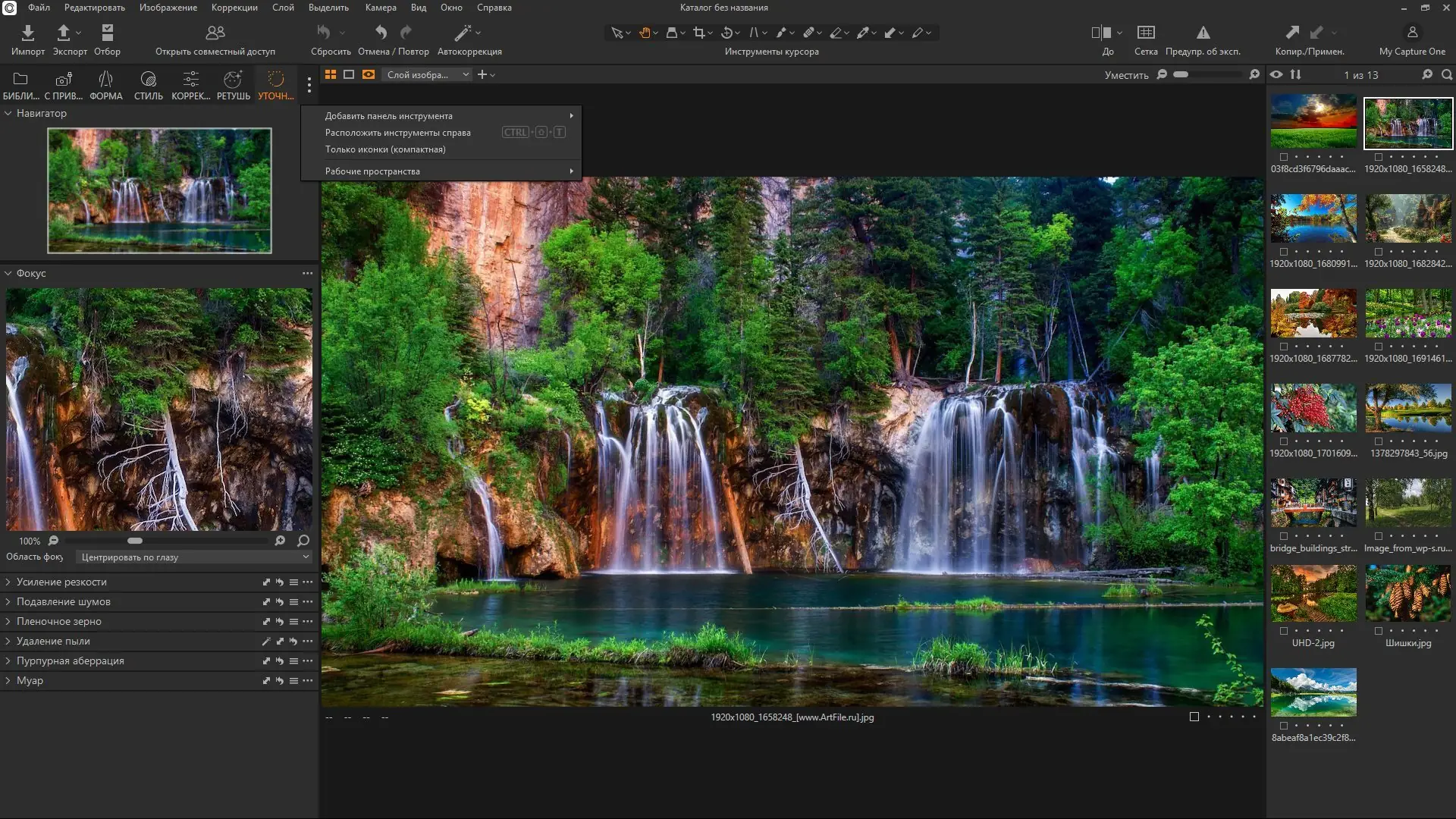Click the Export icon
1456x819 pixels.
point(64,33)
